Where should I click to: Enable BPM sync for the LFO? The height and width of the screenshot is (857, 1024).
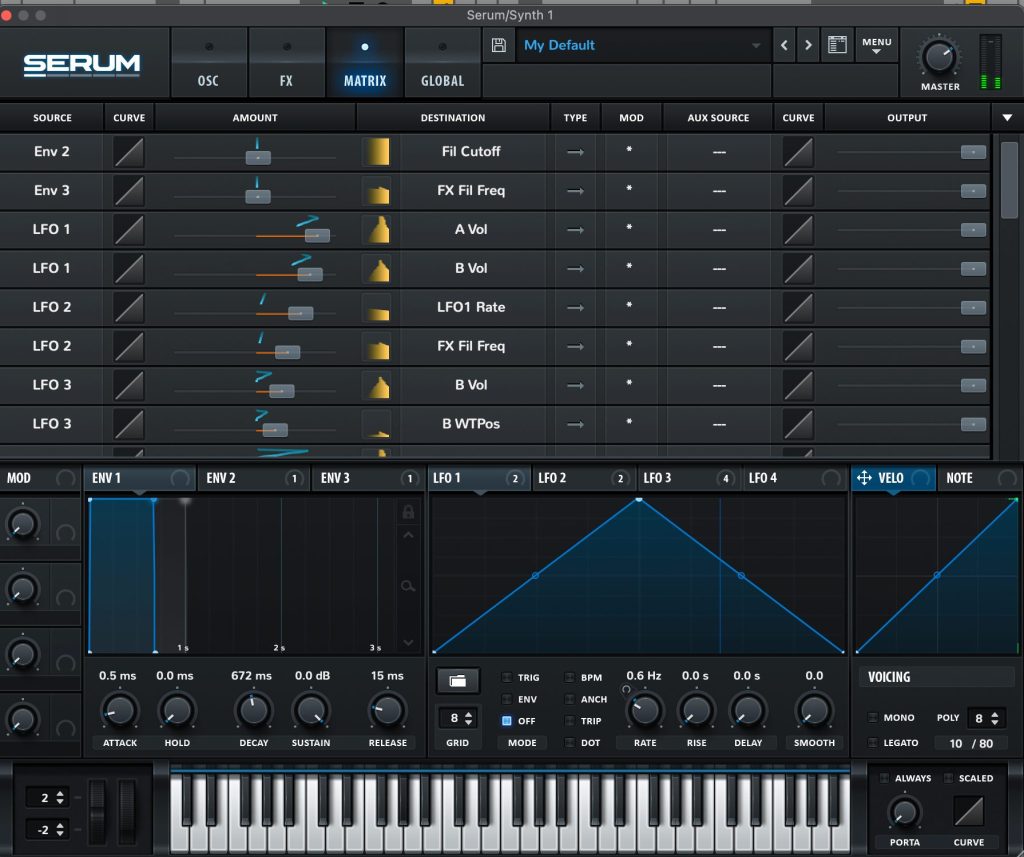click(569, 677)
